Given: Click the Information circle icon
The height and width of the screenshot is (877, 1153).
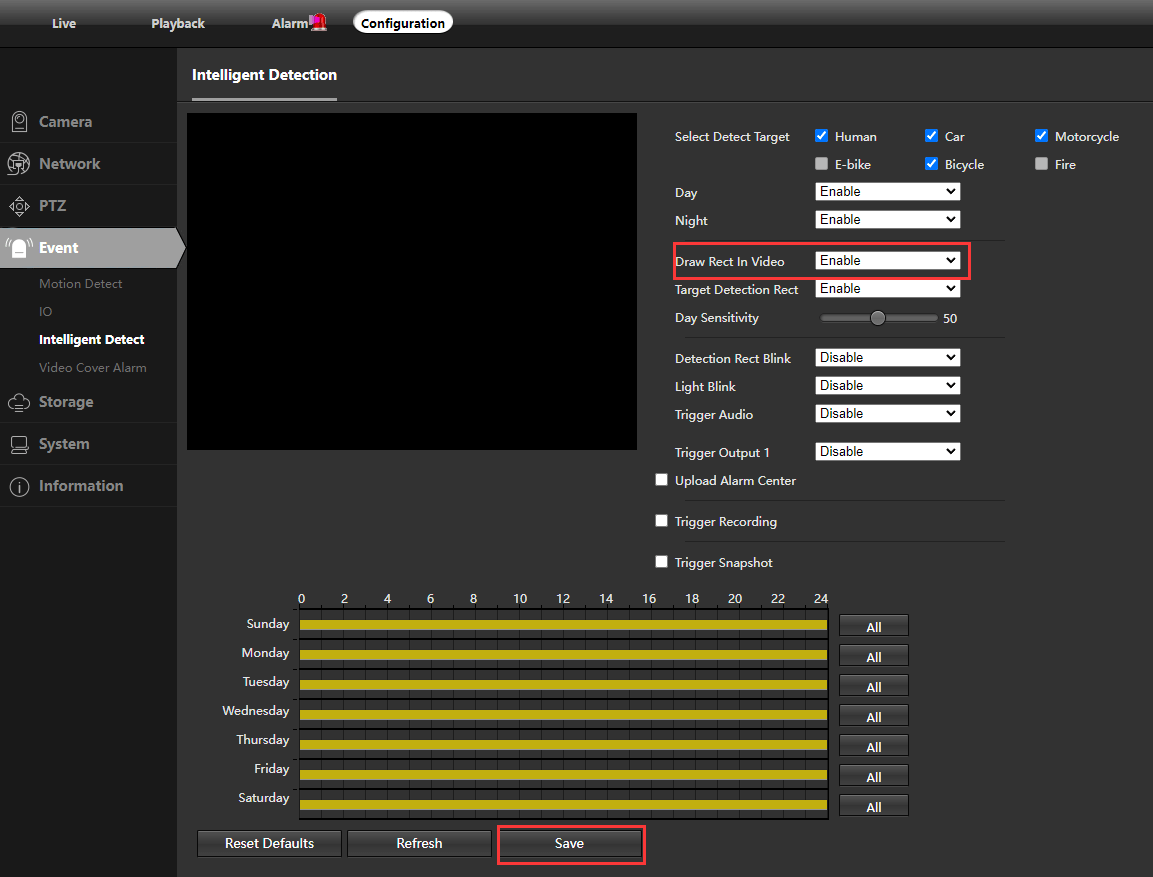Looking at the screenshot, I should click(x=19, y=486).
